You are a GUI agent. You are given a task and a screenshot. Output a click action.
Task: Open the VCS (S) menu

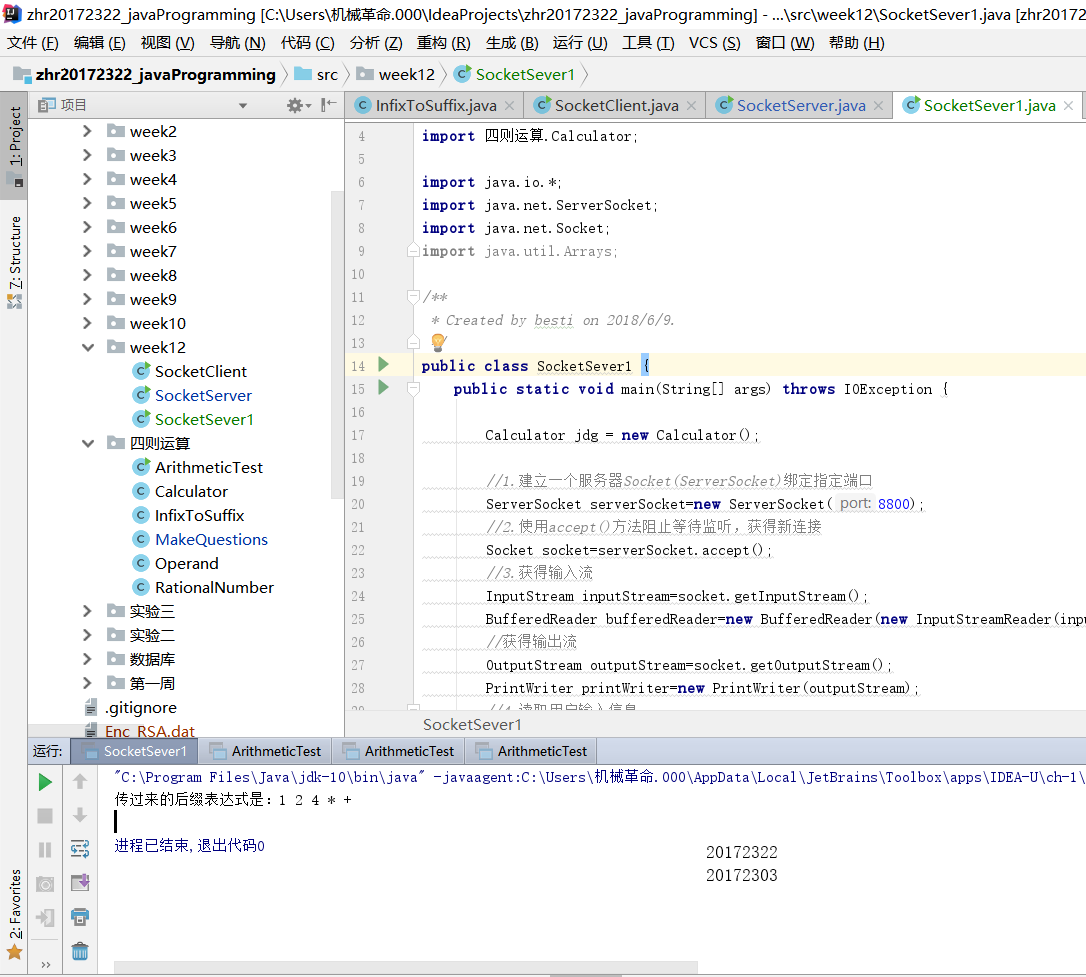tap(715, 43)
